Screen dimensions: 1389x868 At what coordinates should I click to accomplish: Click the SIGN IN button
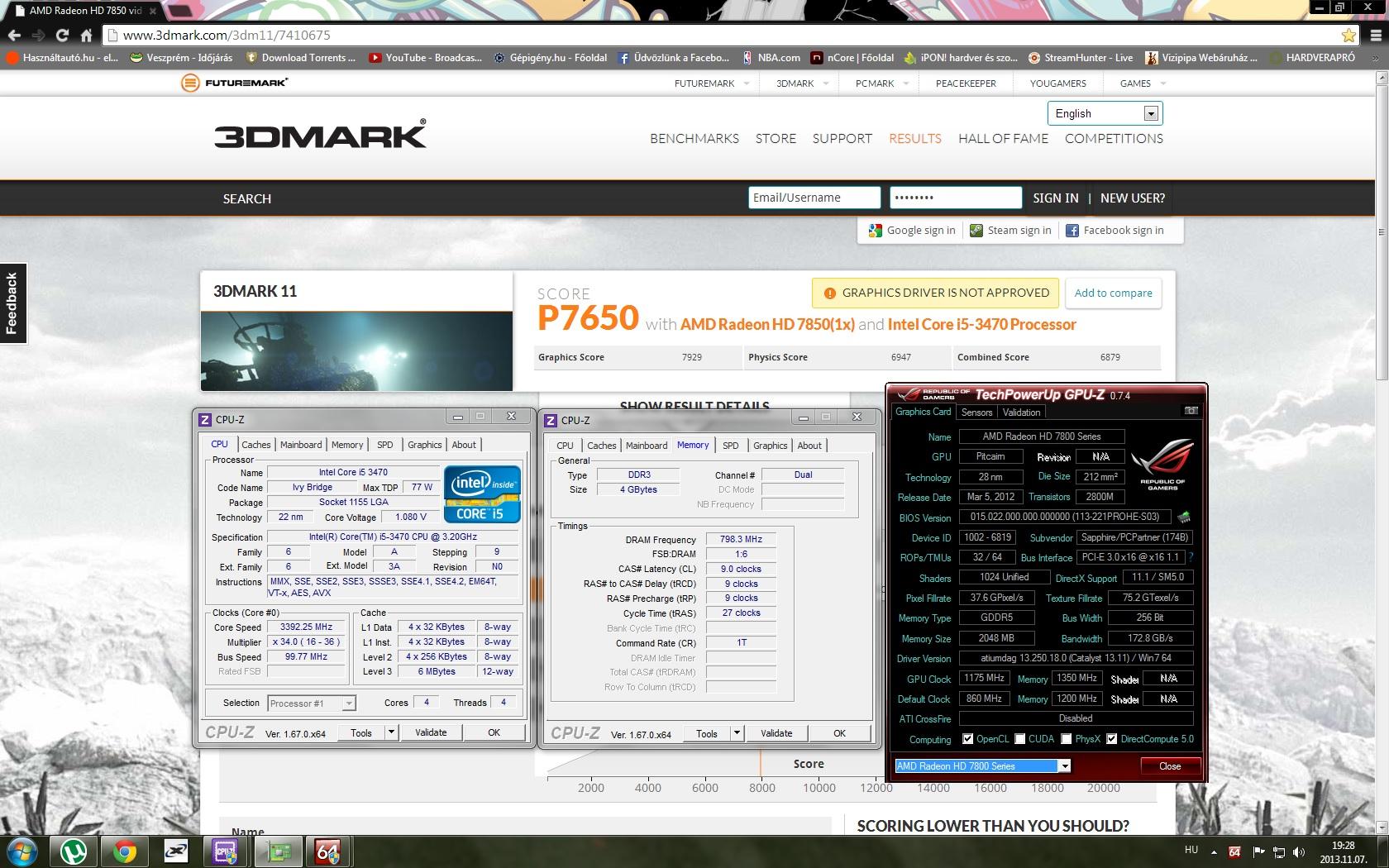[x=1055, y=198]
